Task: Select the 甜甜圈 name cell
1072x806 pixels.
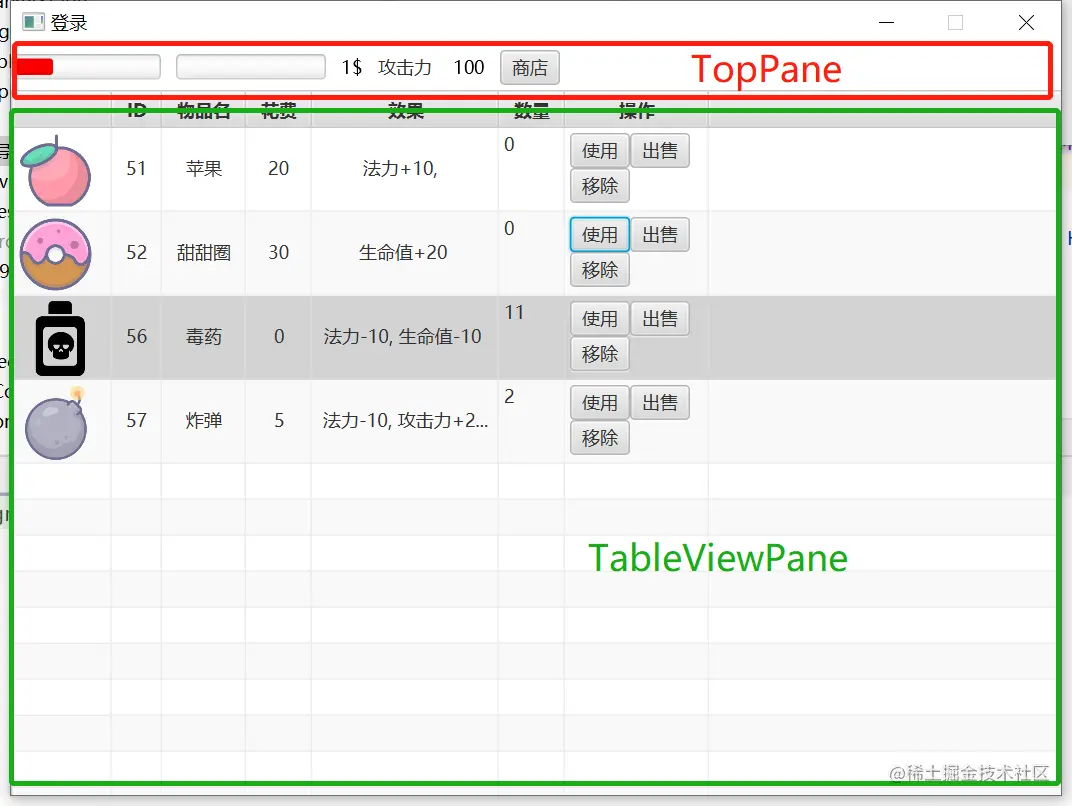Action: (x=204, y=253)
